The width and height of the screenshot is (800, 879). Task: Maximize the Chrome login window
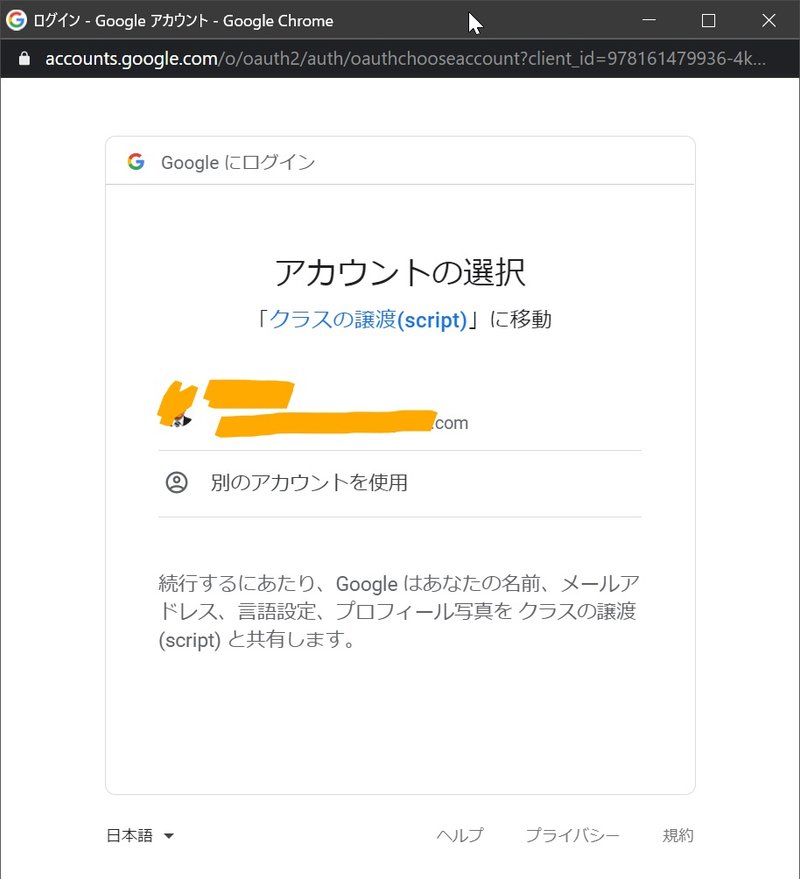coord(709,20)
